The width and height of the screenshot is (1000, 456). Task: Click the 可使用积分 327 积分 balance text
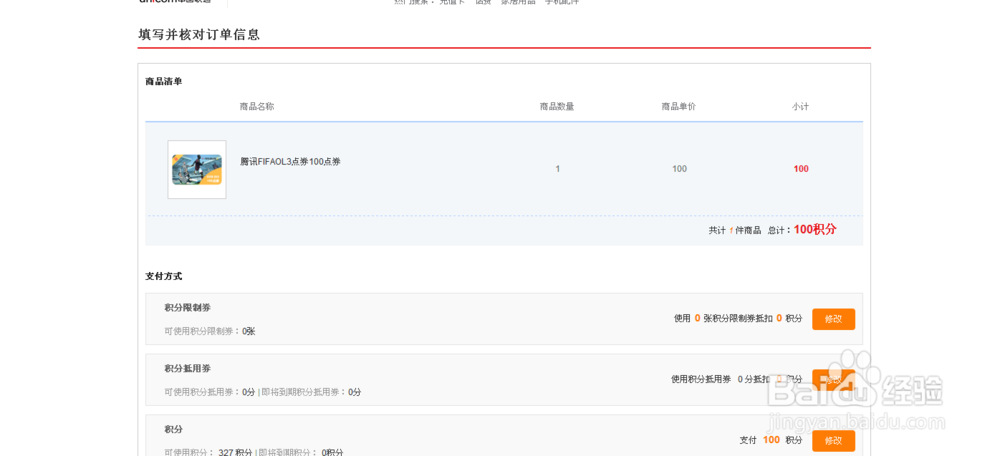(x=208, y=452)
